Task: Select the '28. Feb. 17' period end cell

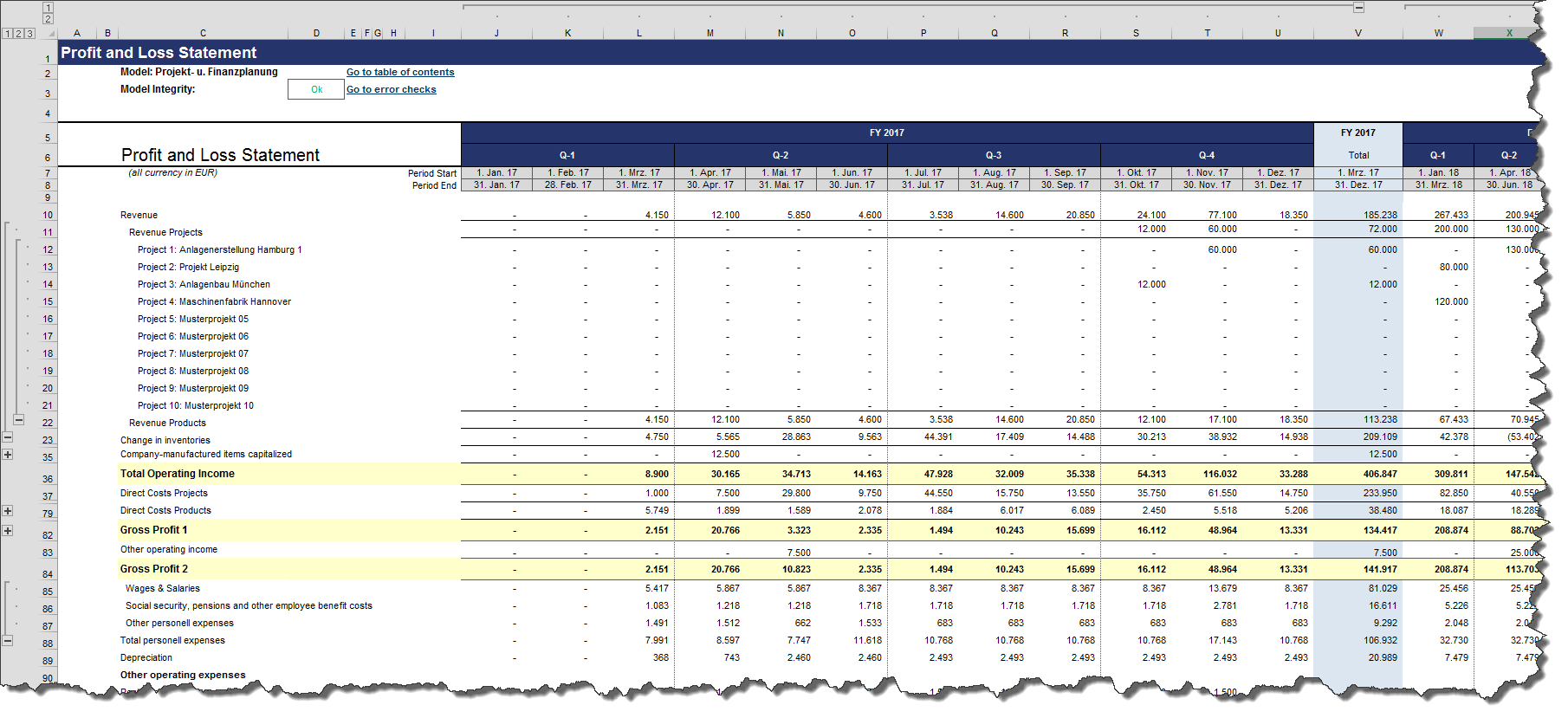Action: (x=567, y=184)
